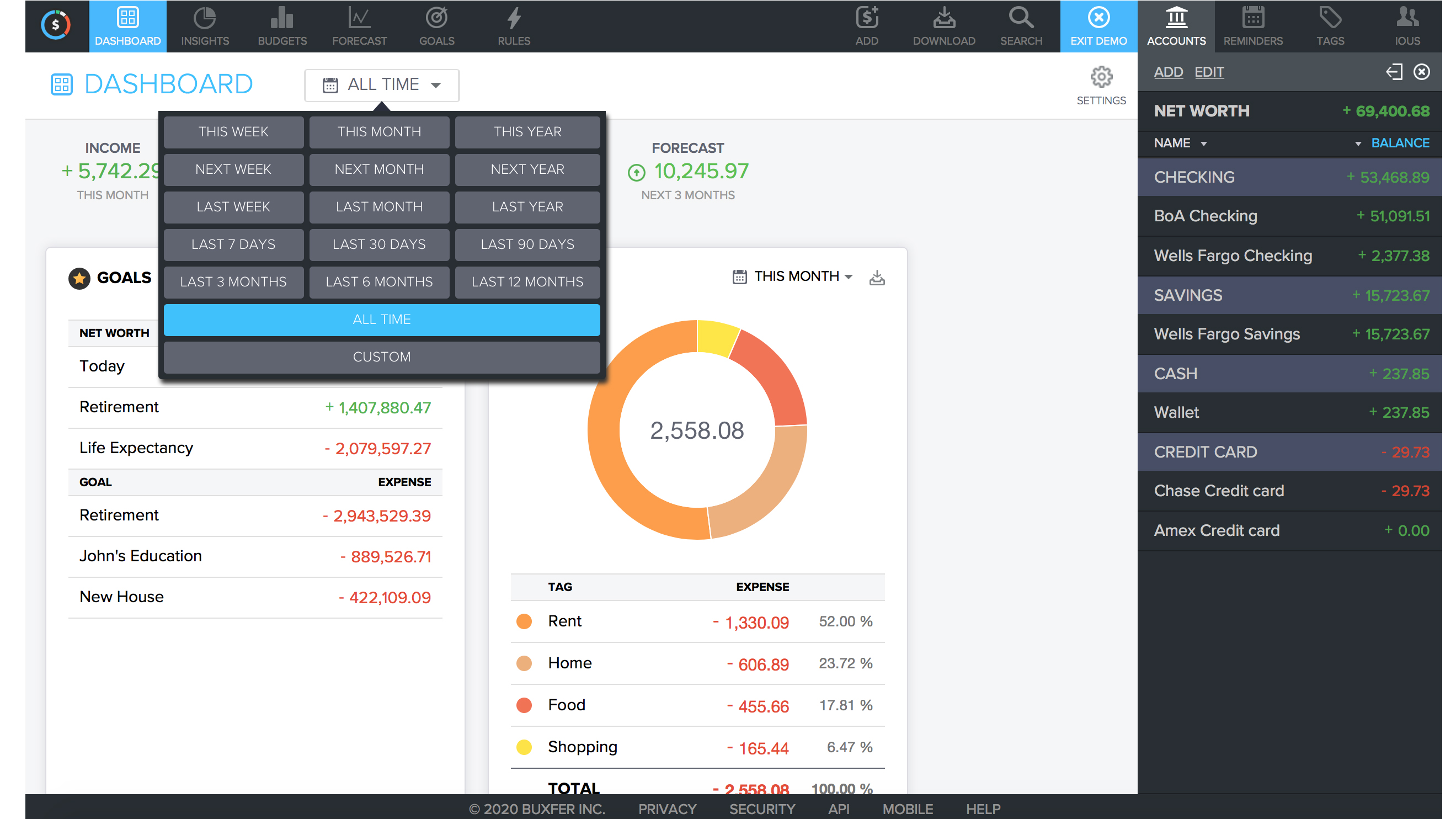Click the Exit Demo icon

point(1098,18)
